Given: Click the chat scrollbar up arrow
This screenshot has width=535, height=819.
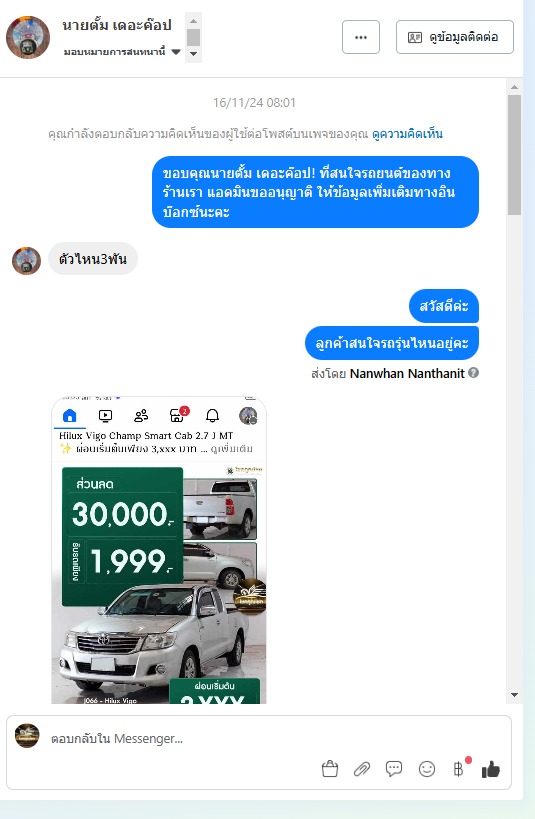Looking at the screenshot, I should (515, 87).
